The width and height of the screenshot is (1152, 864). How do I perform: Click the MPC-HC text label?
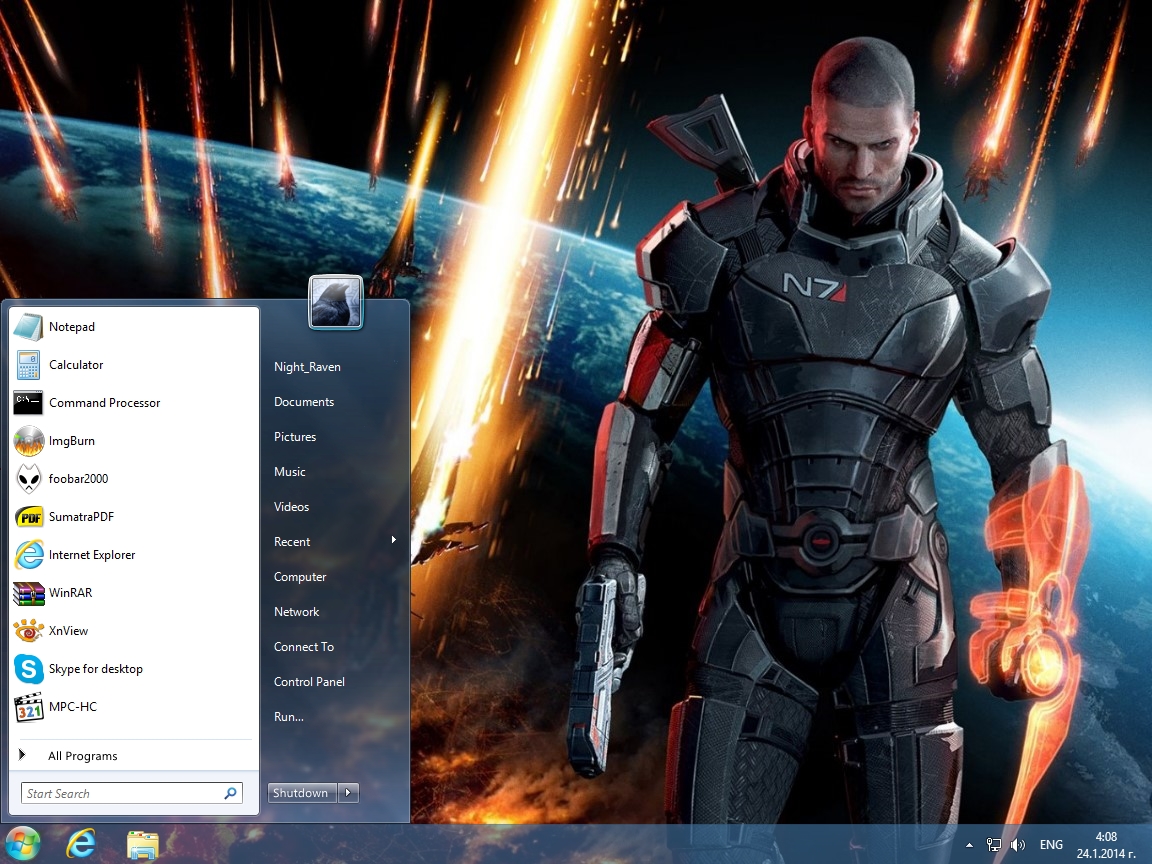coord(73,707)
